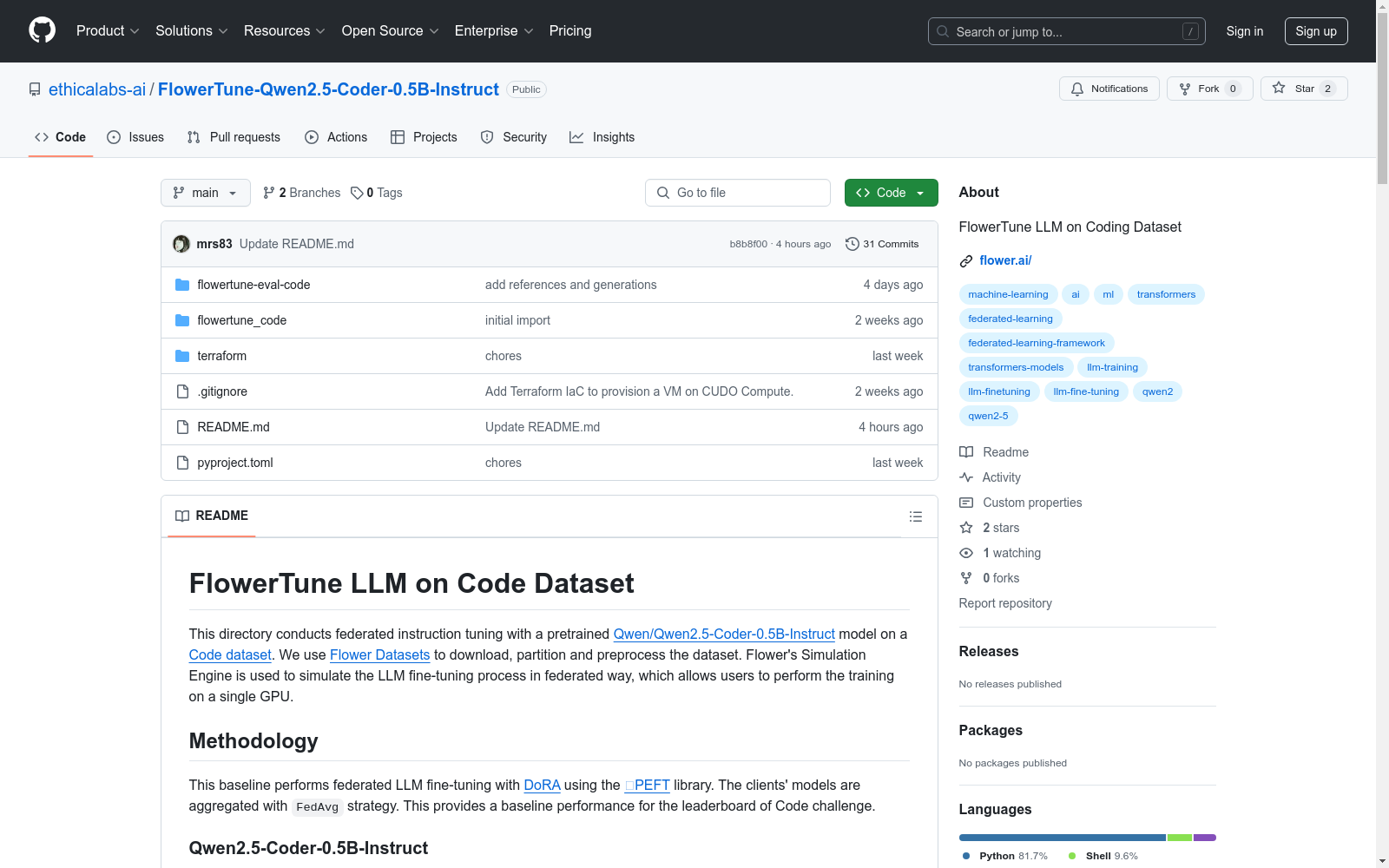Open the Pricing link

pyautogui.click(x=570, y=31)
